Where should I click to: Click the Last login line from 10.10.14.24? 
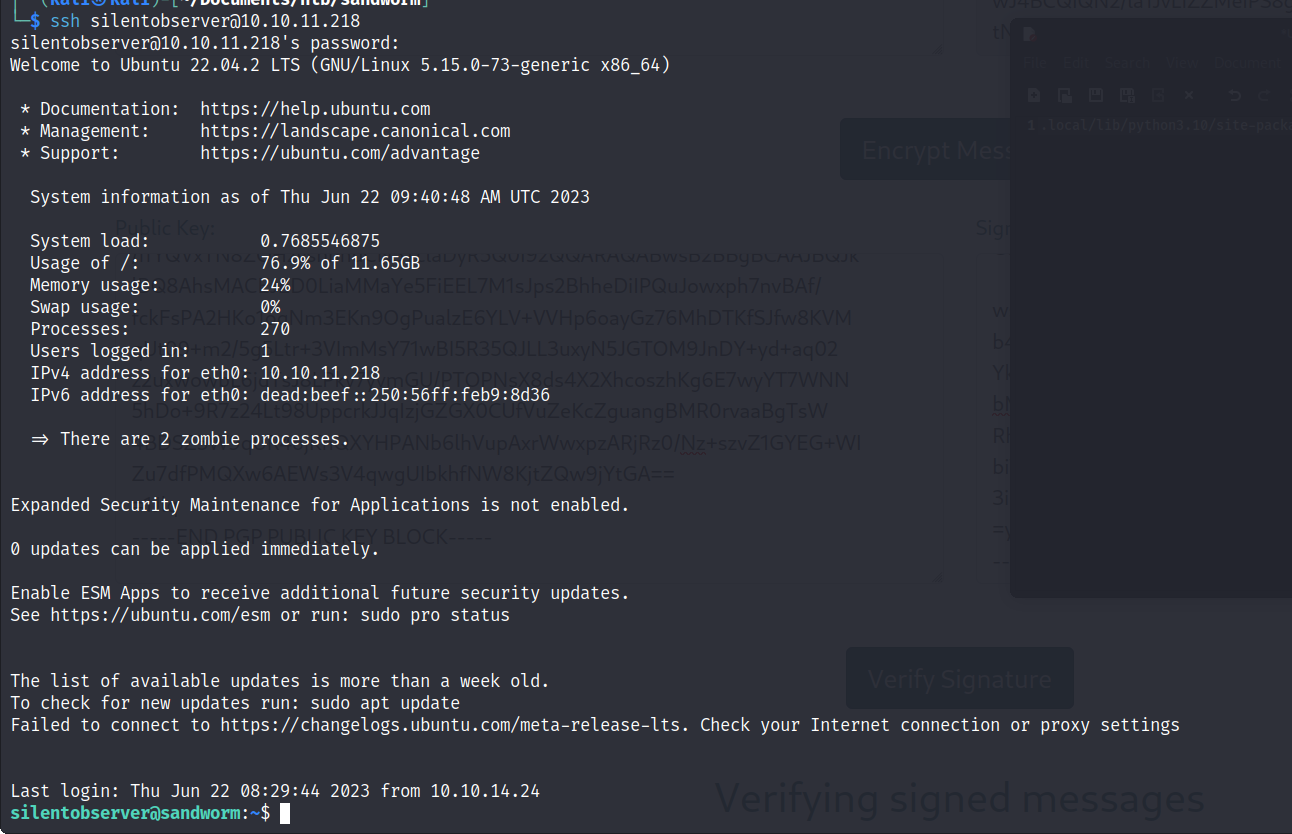tap(275, 791)
